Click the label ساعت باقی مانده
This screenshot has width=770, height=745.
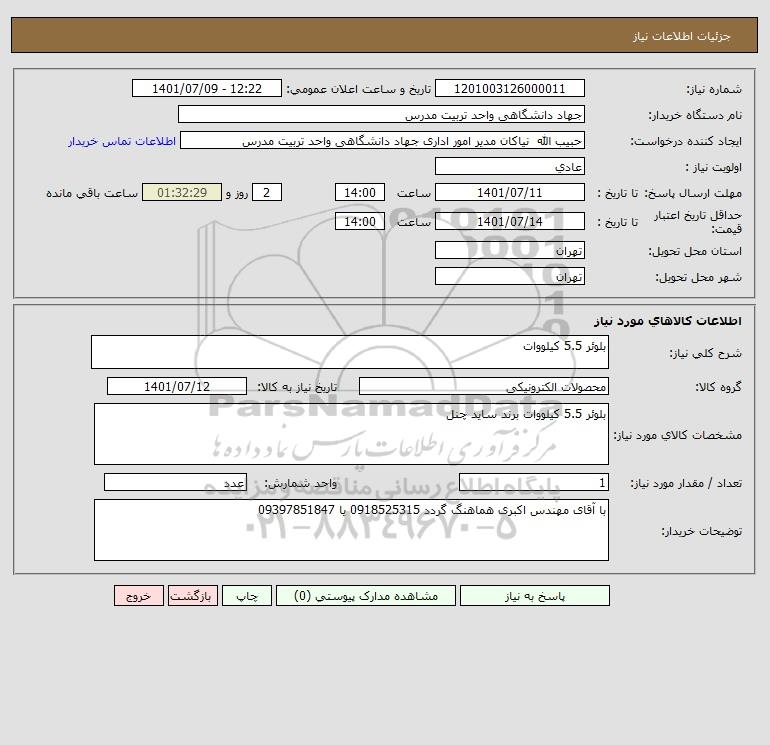(92, 193)
